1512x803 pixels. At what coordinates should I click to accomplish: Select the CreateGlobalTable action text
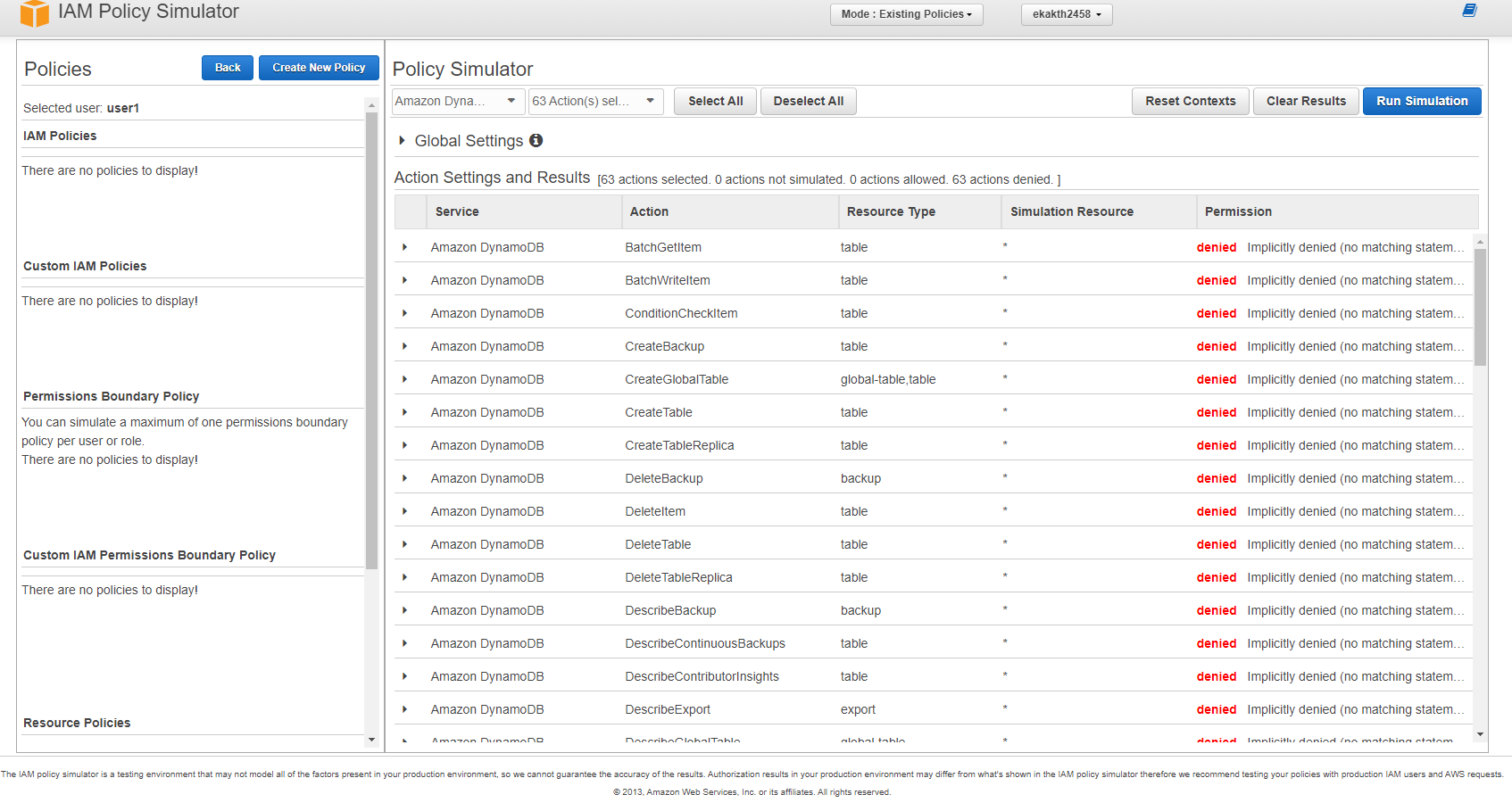click(677, 379)
